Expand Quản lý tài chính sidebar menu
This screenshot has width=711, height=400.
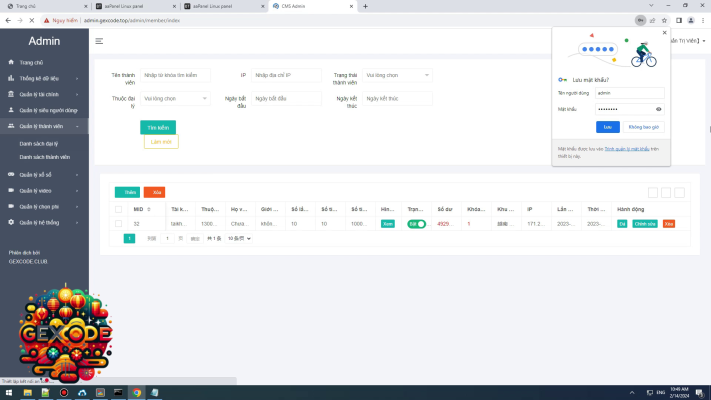click(44, 94)
